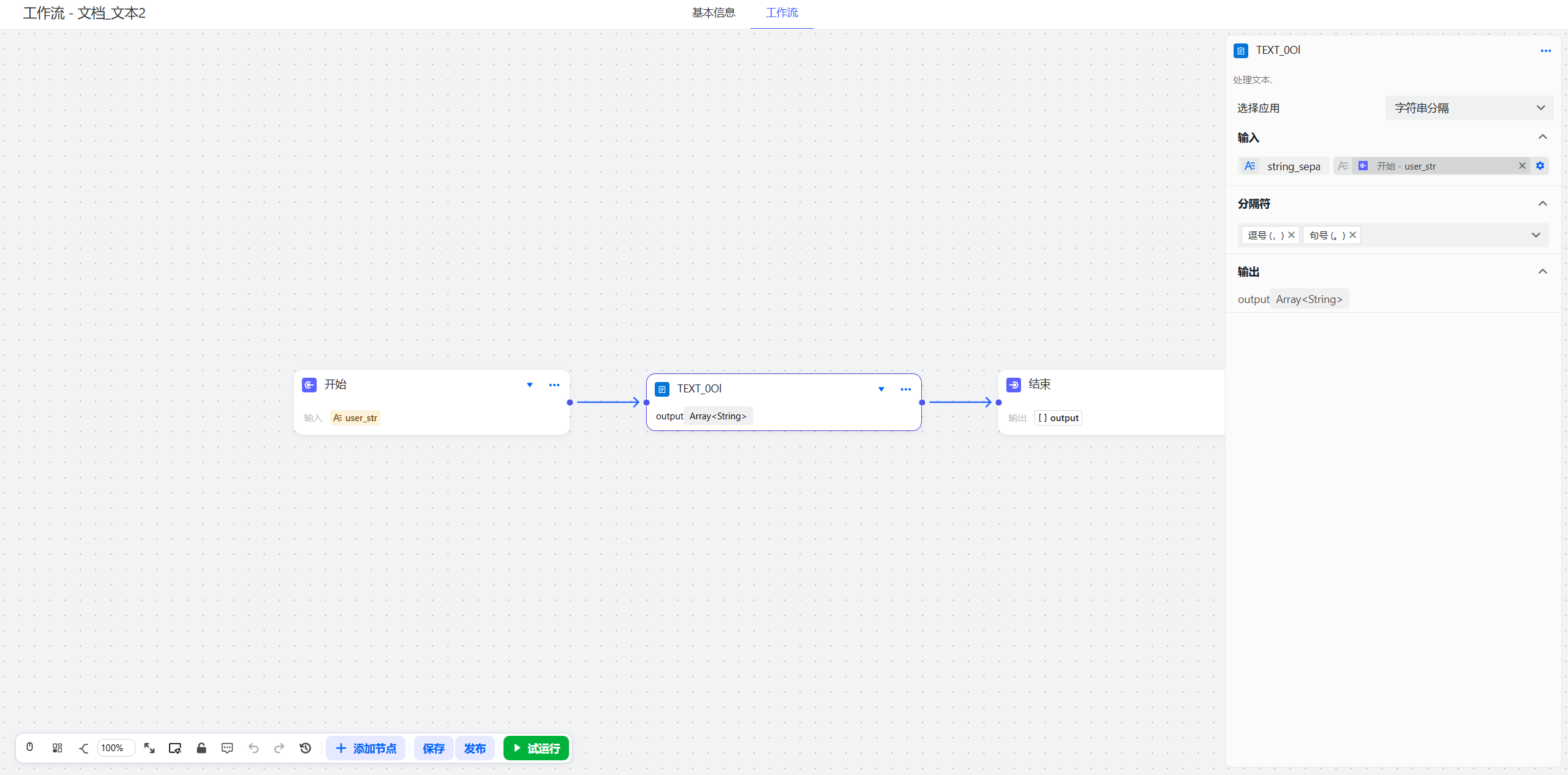Click the fit-to-view expand arrows icon

click(149, 747)
